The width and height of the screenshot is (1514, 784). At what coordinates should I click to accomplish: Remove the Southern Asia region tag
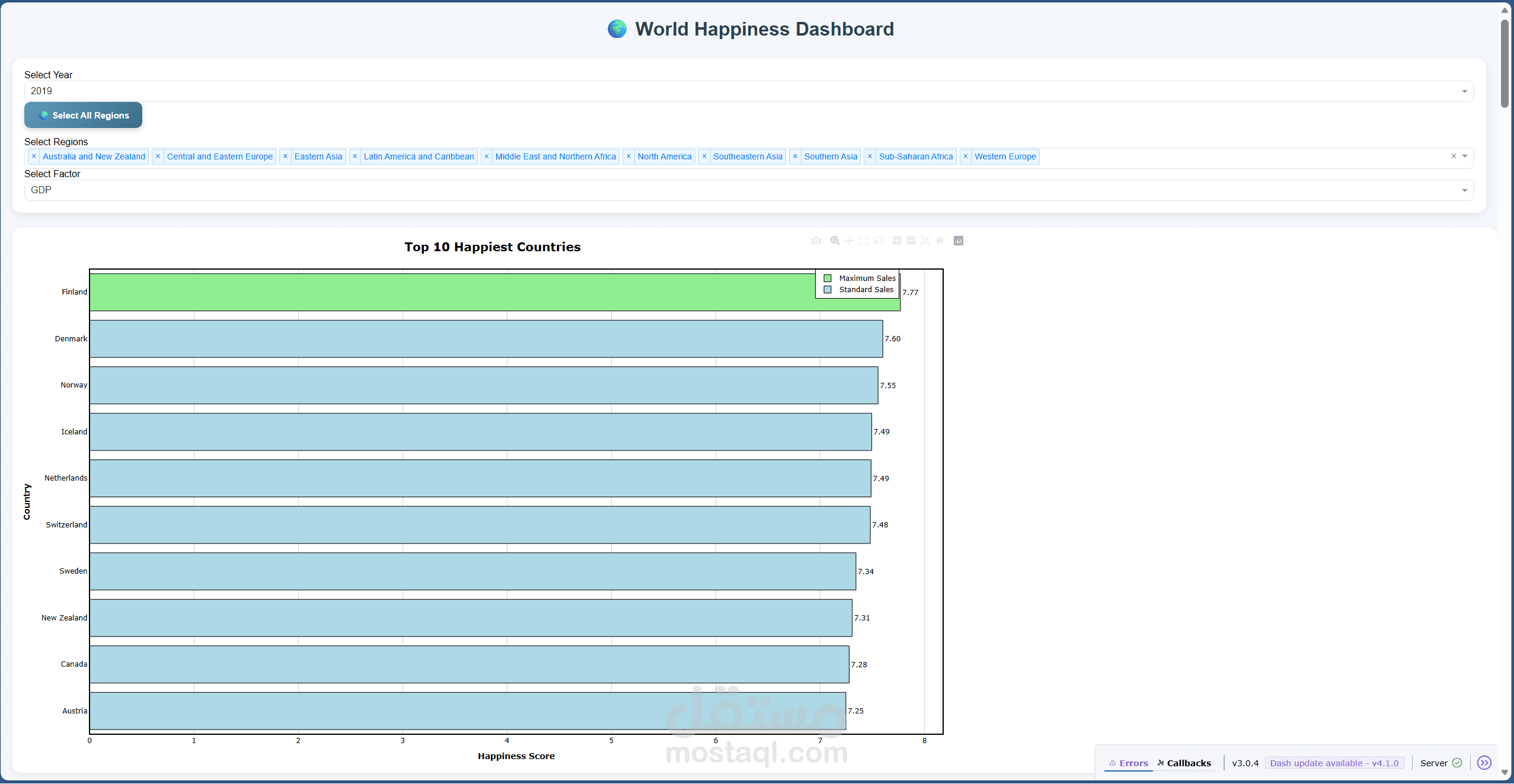point(796,156)
